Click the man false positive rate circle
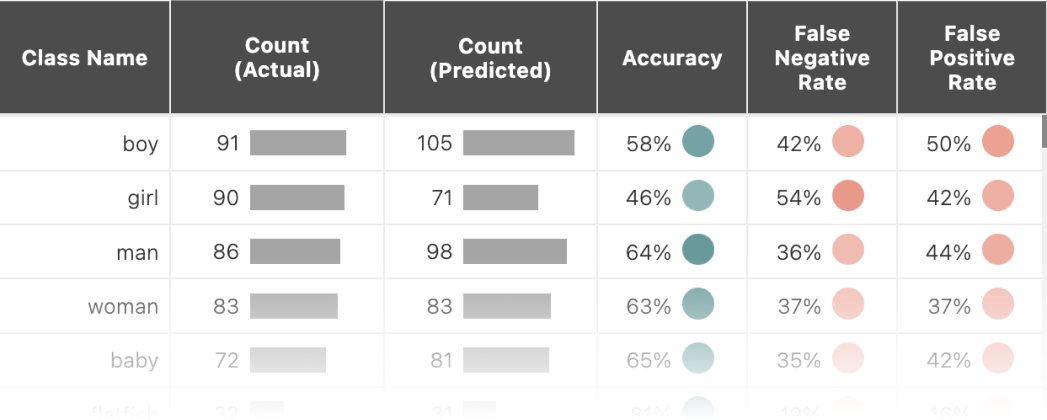Viewport: 1047px width, 420px height. [x=998, y=250]
